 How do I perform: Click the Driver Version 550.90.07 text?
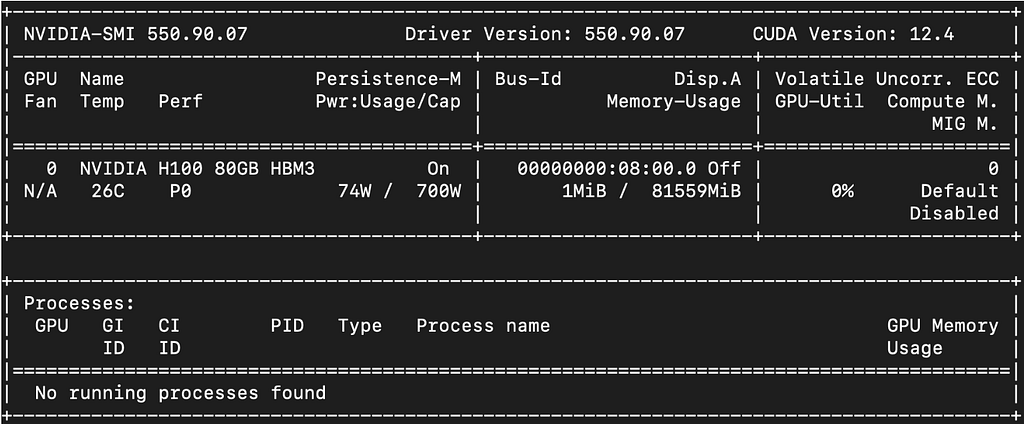pos(545,34)
